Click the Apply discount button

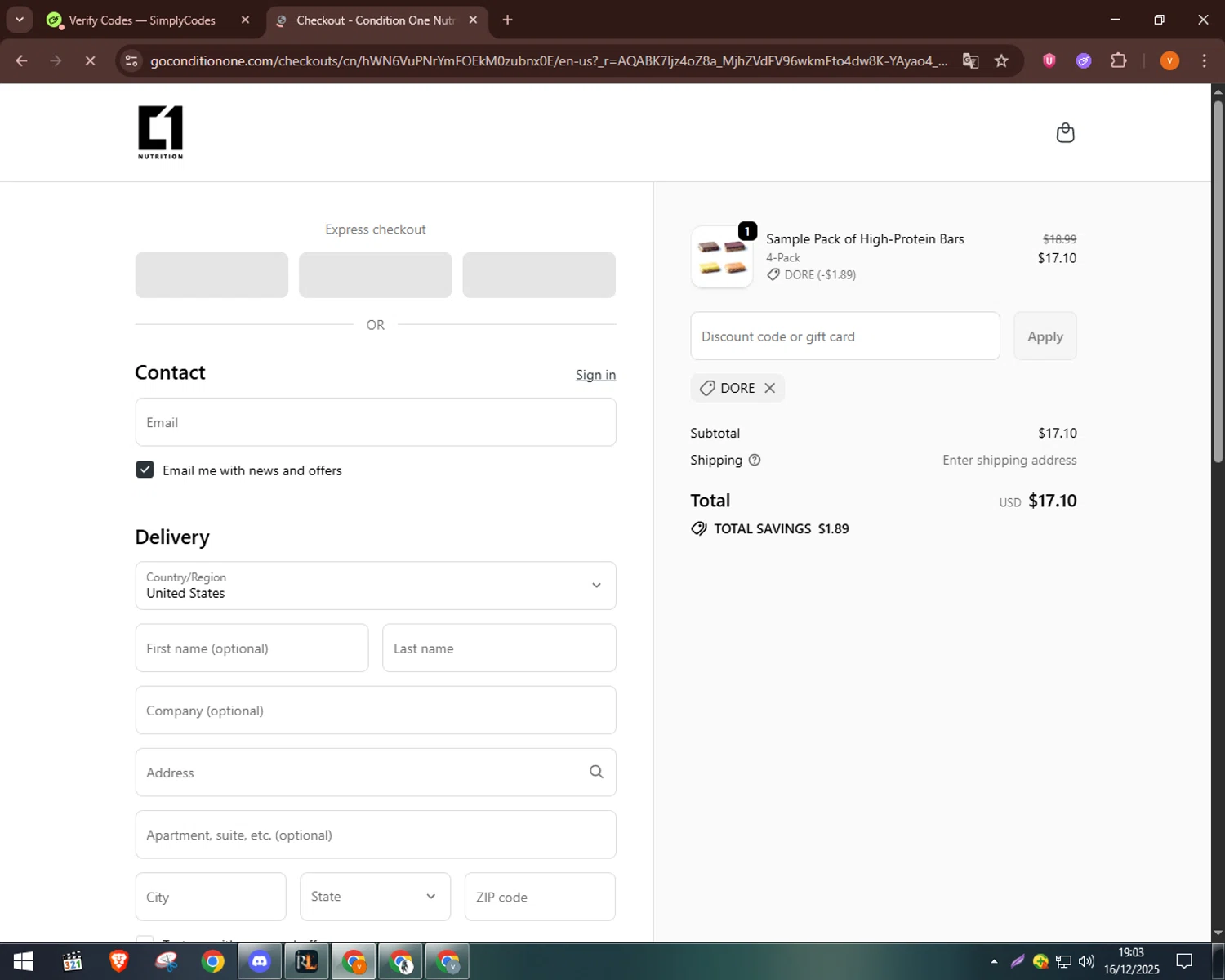pyautogui.click(x=1045, y=336)
